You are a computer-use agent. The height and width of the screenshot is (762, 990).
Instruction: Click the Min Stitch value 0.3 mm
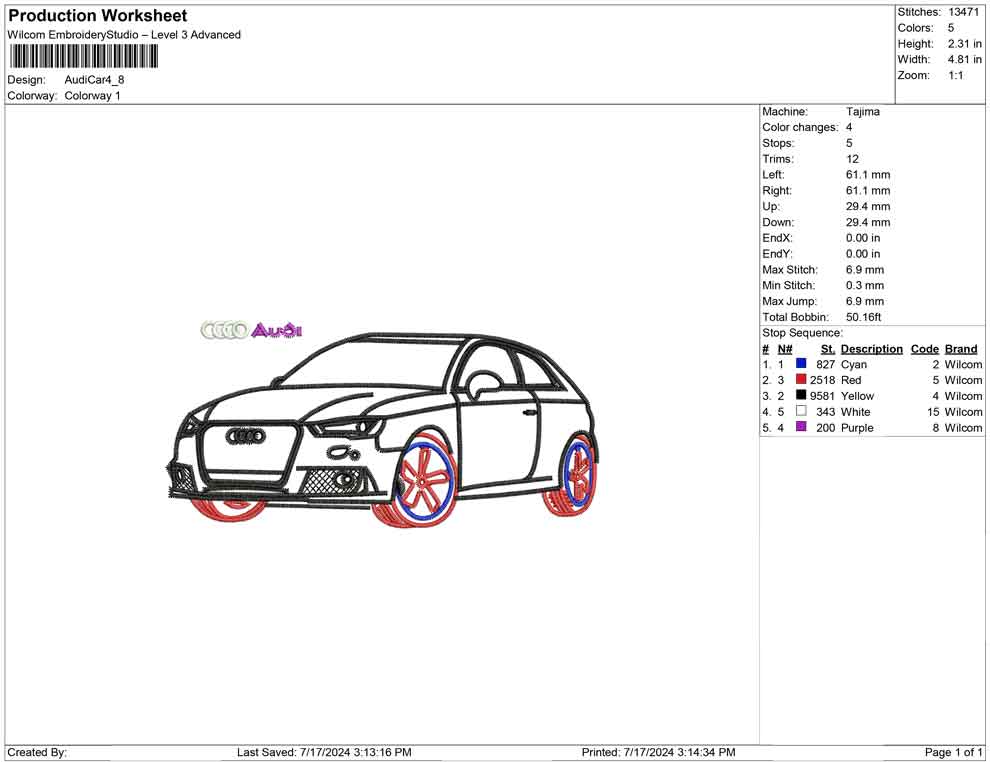(x=865, y=285)
